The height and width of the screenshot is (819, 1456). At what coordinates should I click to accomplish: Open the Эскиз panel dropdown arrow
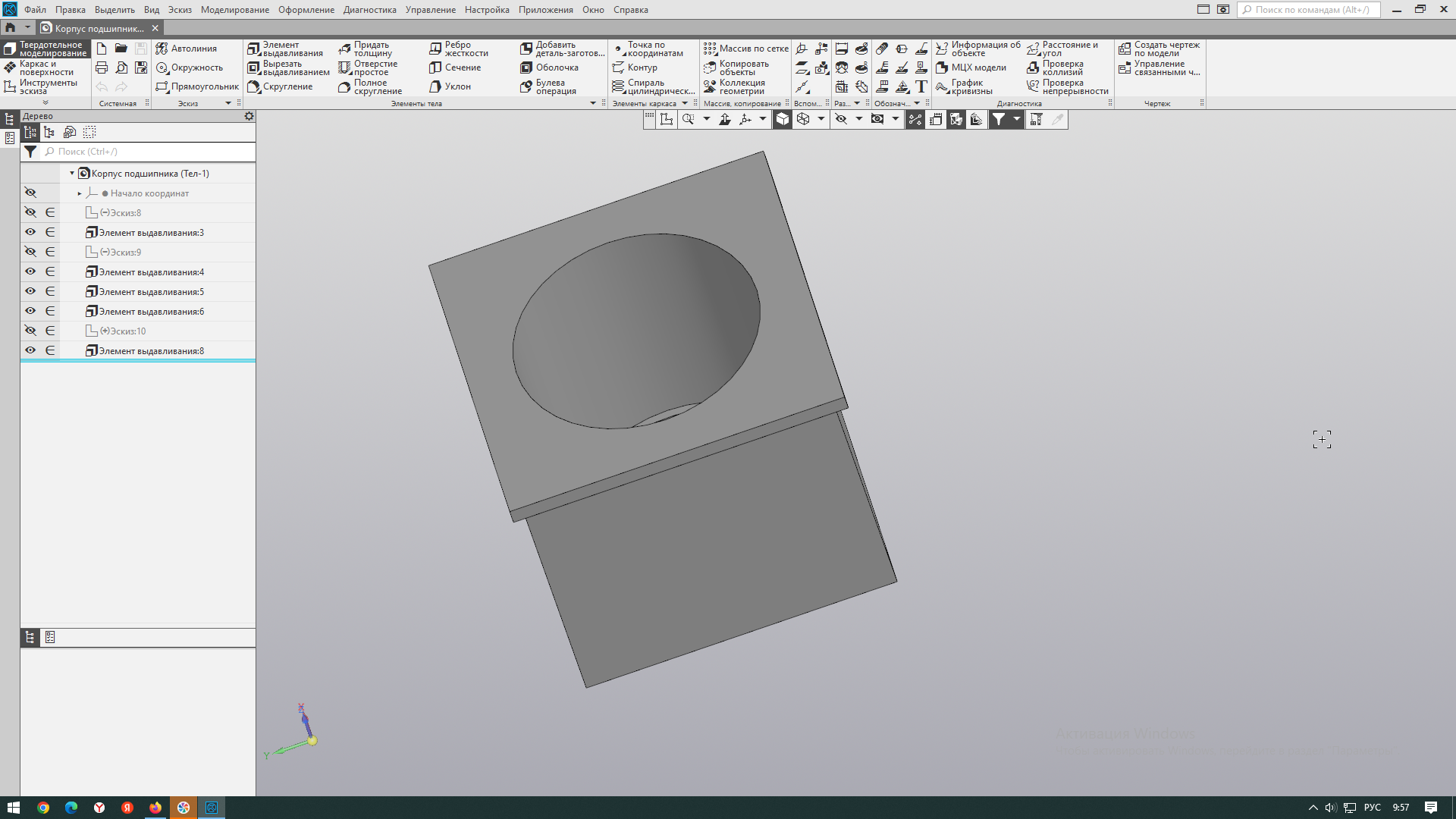(x=228, y=103)
